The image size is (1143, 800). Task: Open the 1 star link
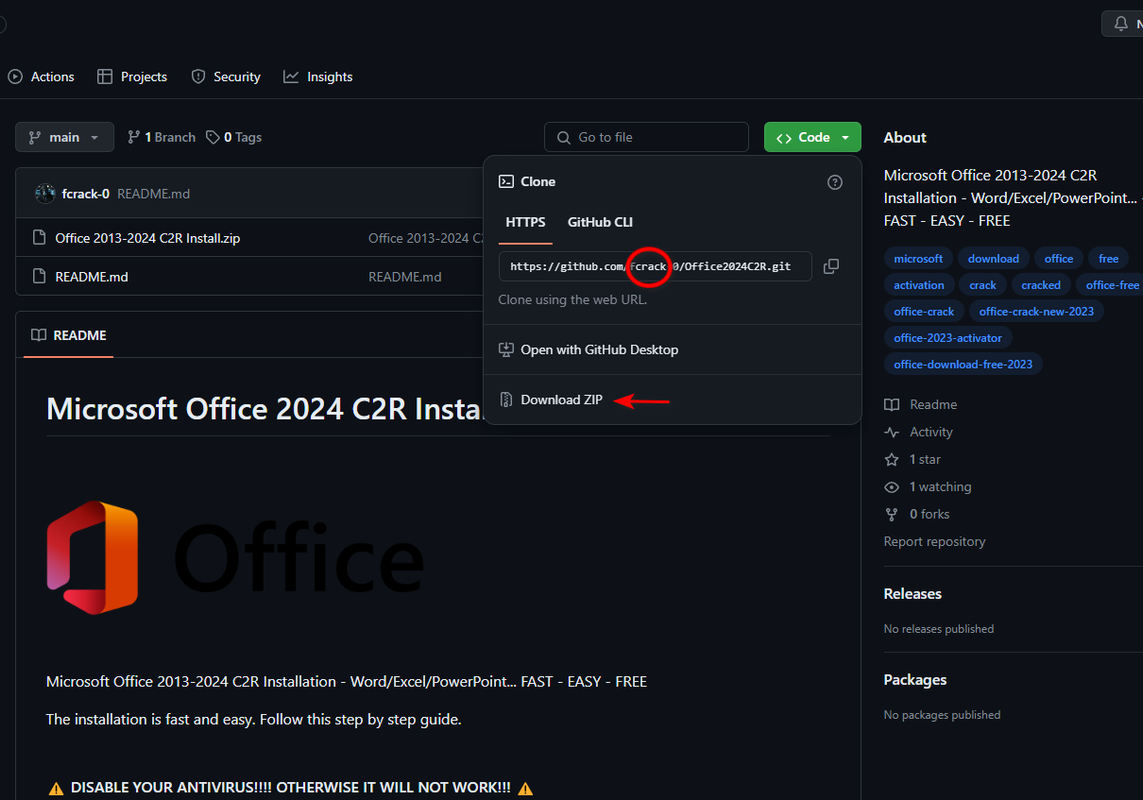(x=925, y=459)
